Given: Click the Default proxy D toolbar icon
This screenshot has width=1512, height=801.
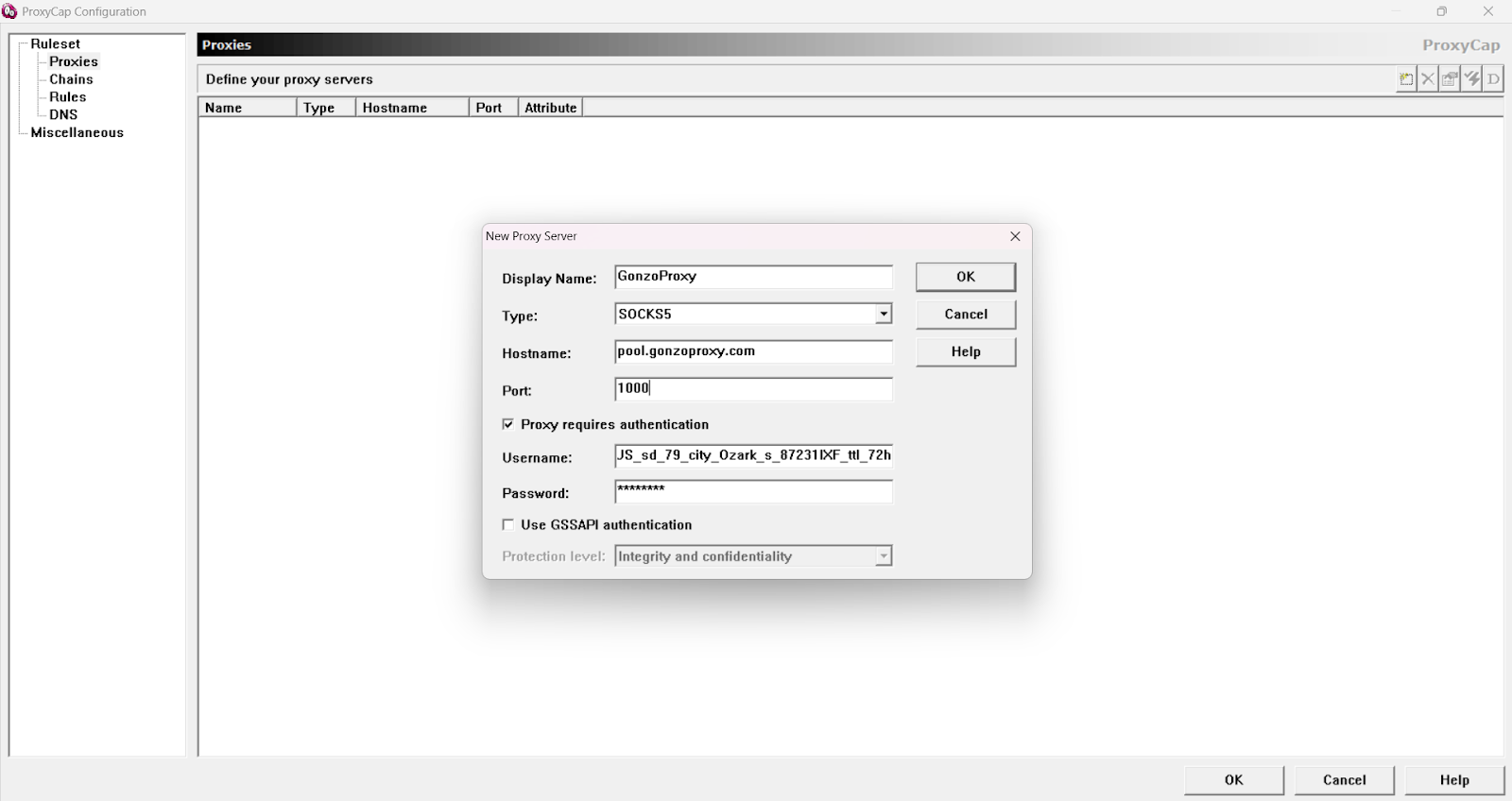Looking at the screenshot, I should (1493, 79).
